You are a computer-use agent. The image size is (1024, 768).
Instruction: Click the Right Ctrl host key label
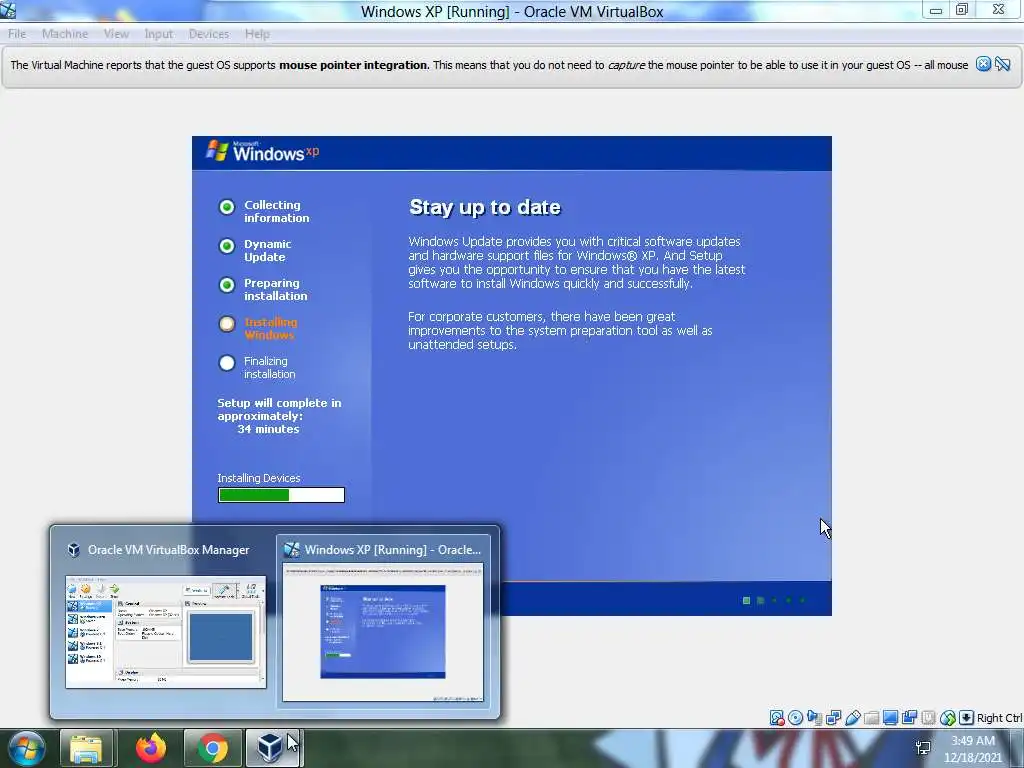[x=1000, y=718]
